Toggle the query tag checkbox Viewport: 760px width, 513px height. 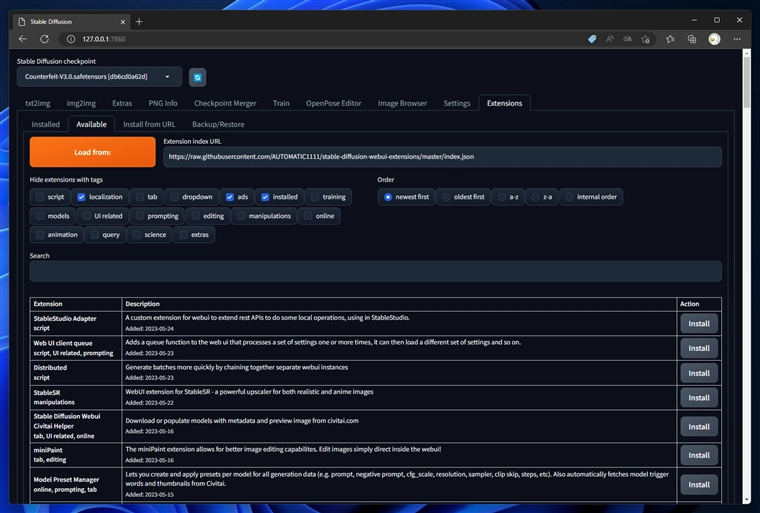95,235
